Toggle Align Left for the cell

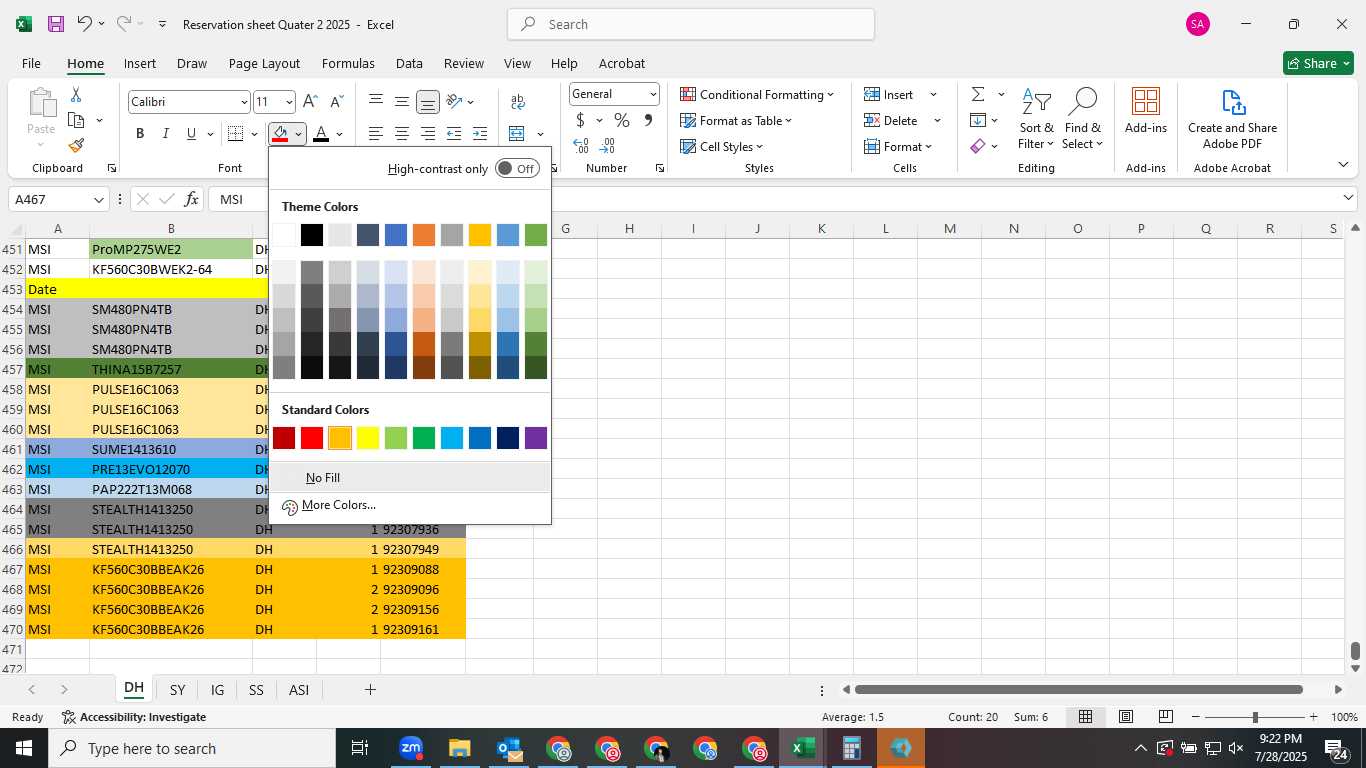376,134
